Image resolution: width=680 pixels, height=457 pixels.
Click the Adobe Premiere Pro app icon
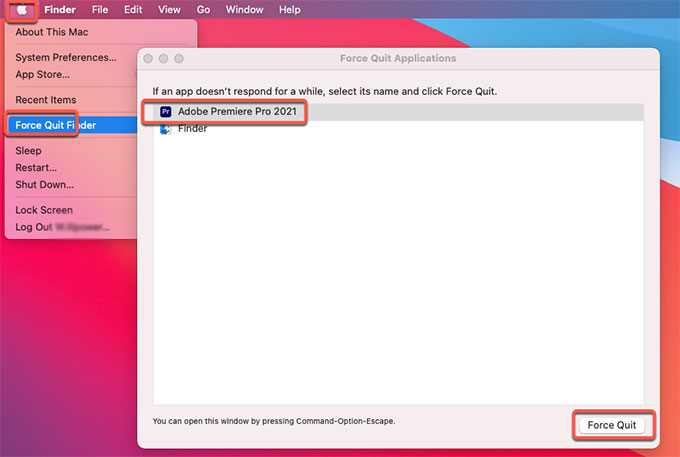point(165,112)
